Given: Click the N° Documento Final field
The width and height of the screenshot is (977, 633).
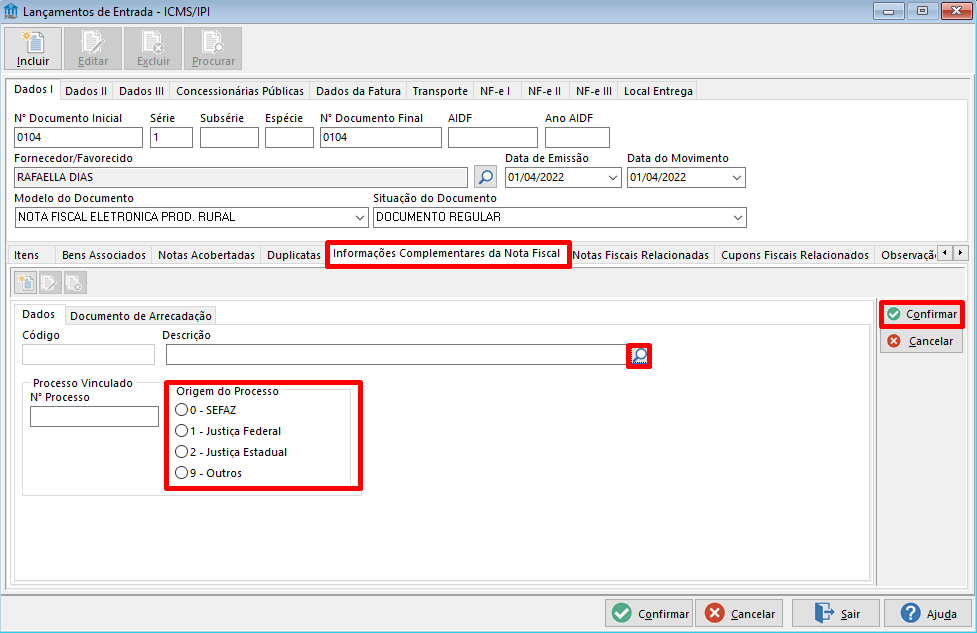Looking at the screenshot, I should point(381,138).
